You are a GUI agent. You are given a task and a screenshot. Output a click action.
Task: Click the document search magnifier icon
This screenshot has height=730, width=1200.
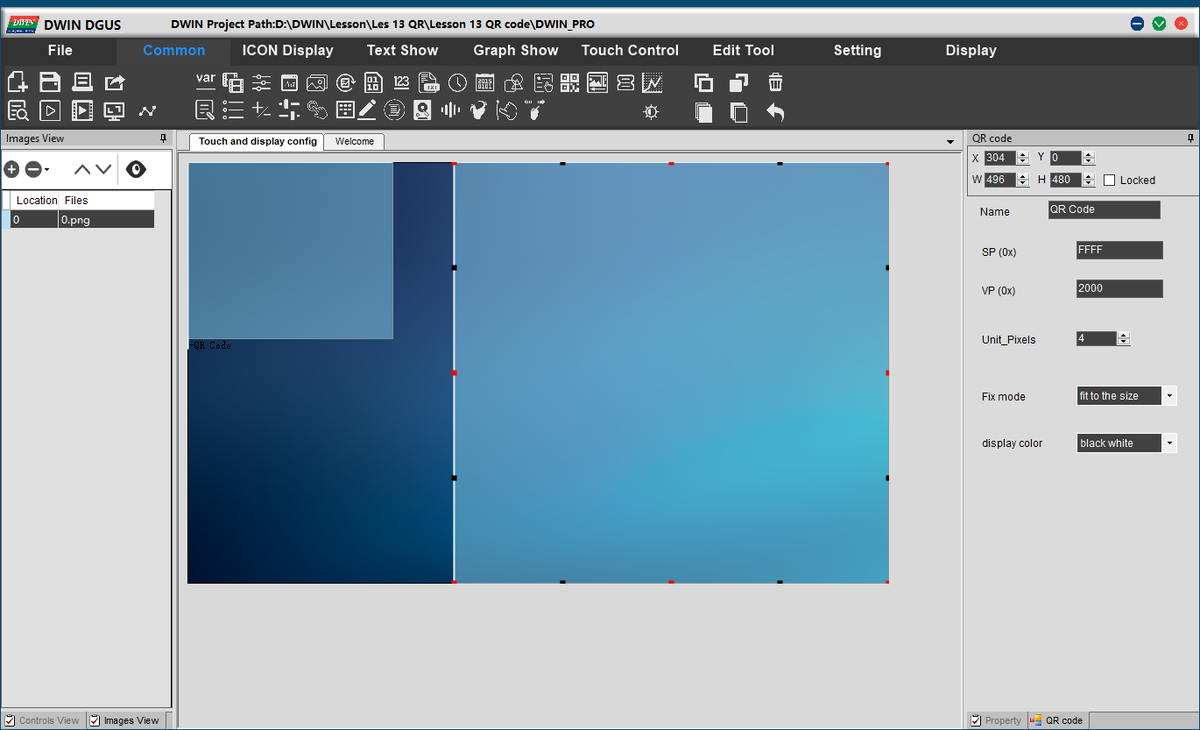point(17,111)
